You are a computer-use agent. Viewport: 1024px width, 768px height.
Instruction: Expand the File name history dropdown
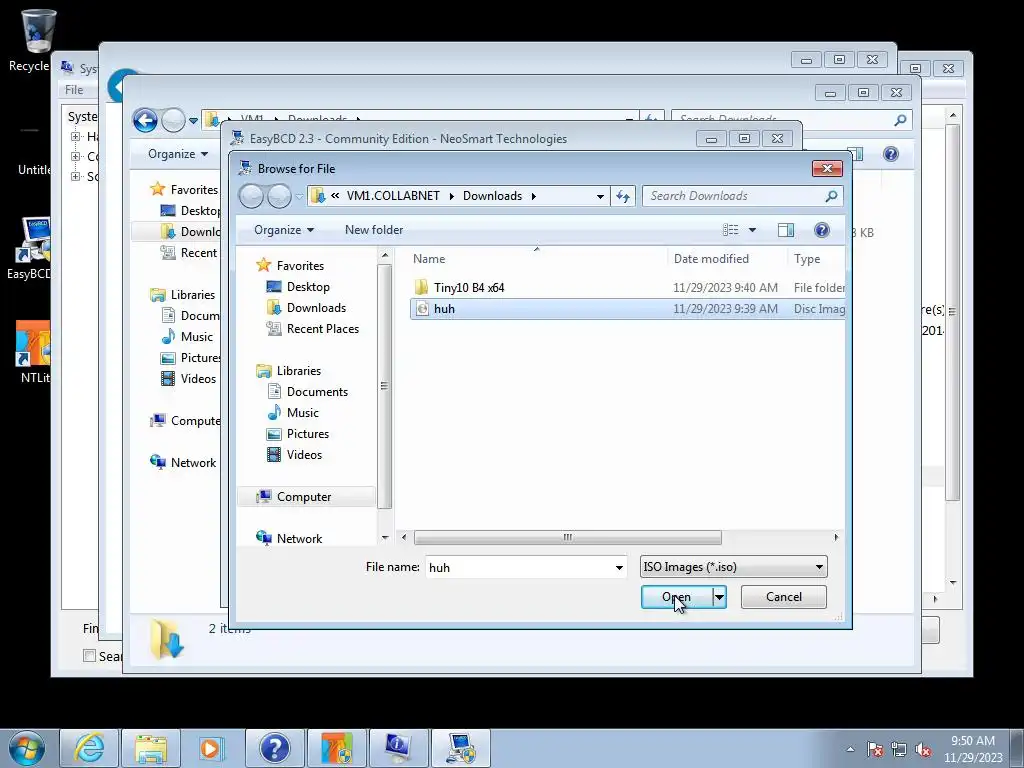(619, 568)
